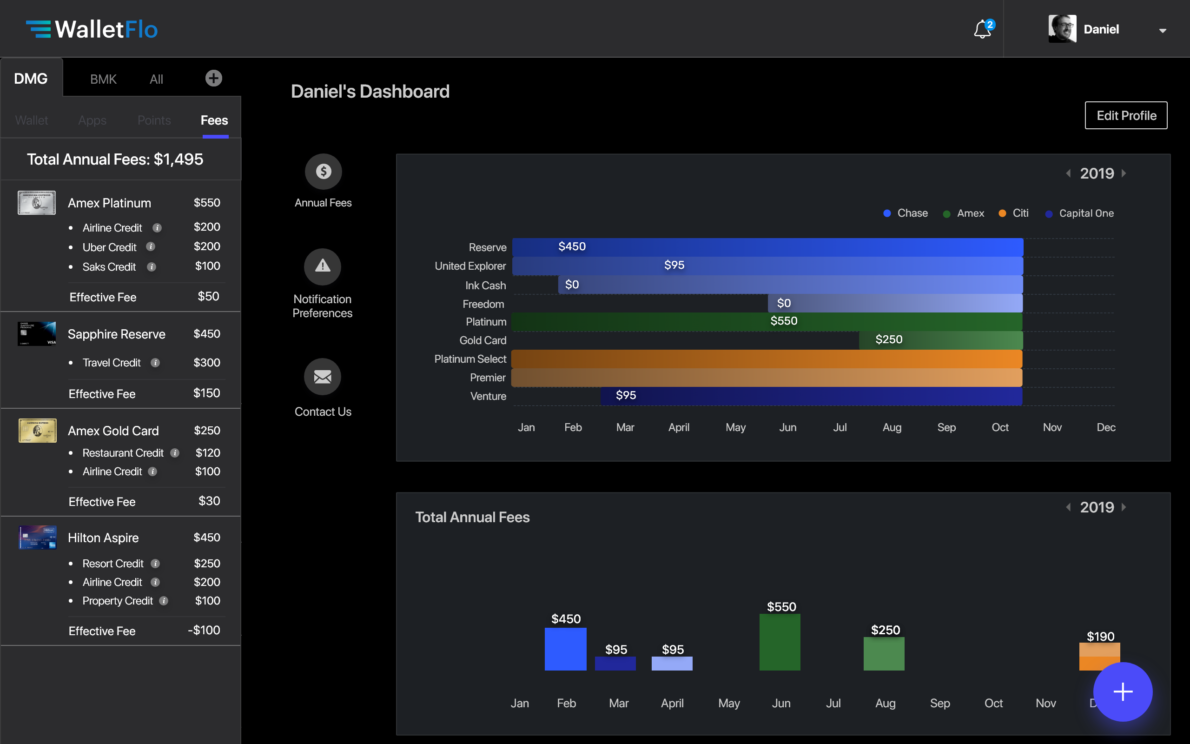Image resolution: width=1190 pixels, height=744 pixels.
Task: Switch to the DMG profile tab
Action: 31,78
